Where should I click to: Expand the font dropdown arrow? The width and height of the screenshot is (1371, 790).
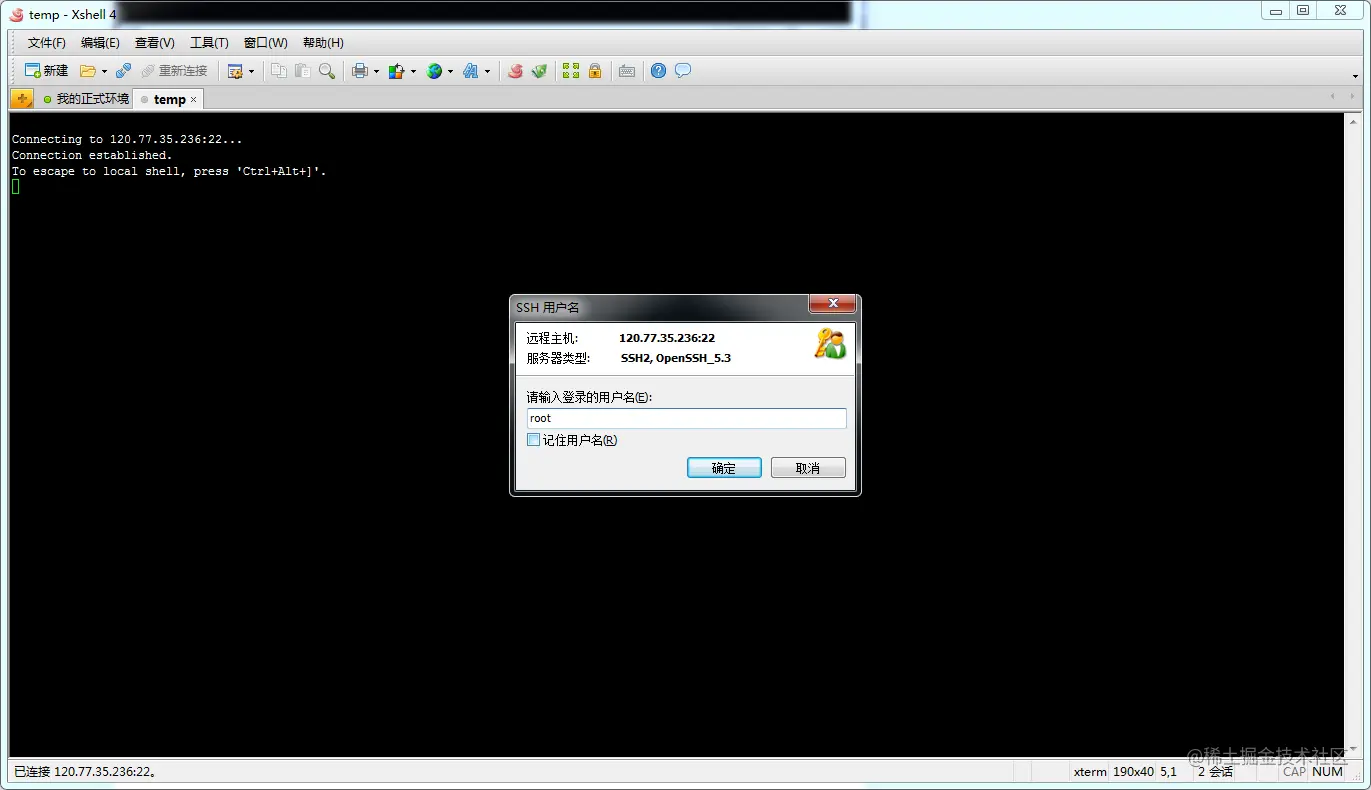point(487,71)
